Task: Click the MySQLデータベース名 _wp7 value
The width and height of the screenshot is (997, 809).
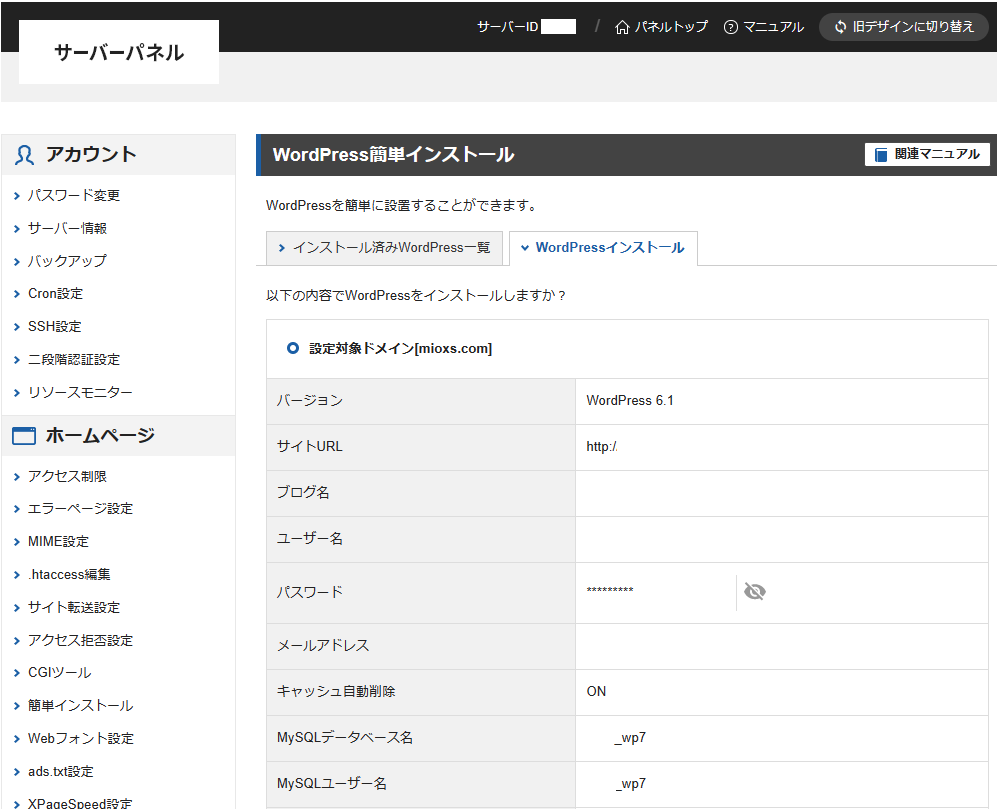Action: coord(629,738)
